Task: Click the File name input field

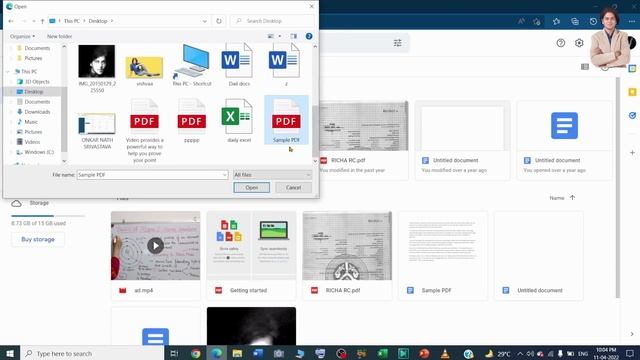Action: tap(149, 175)
